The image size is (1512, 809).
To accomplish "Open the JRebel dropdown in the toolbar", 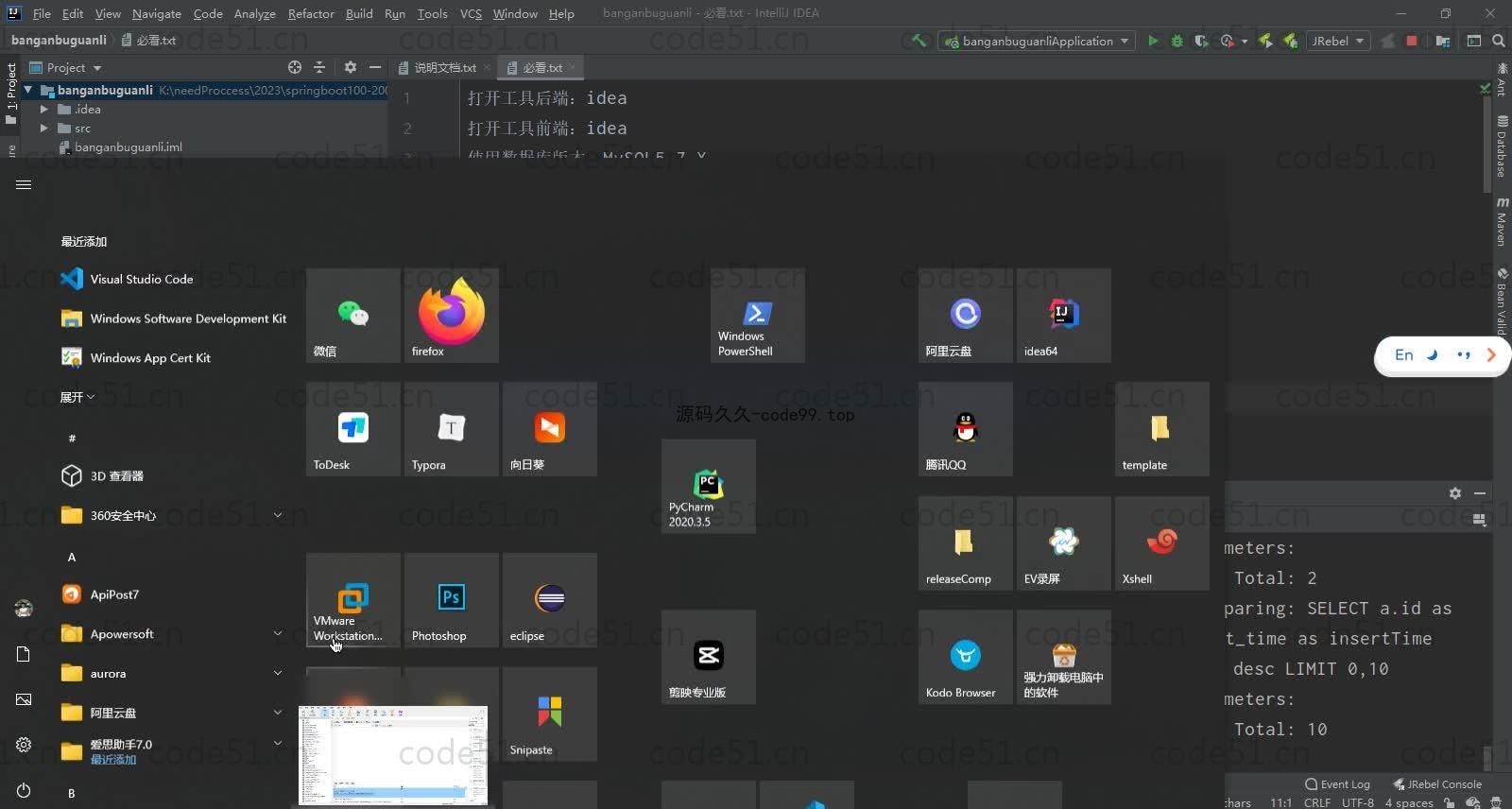I will pos(1339,41).
